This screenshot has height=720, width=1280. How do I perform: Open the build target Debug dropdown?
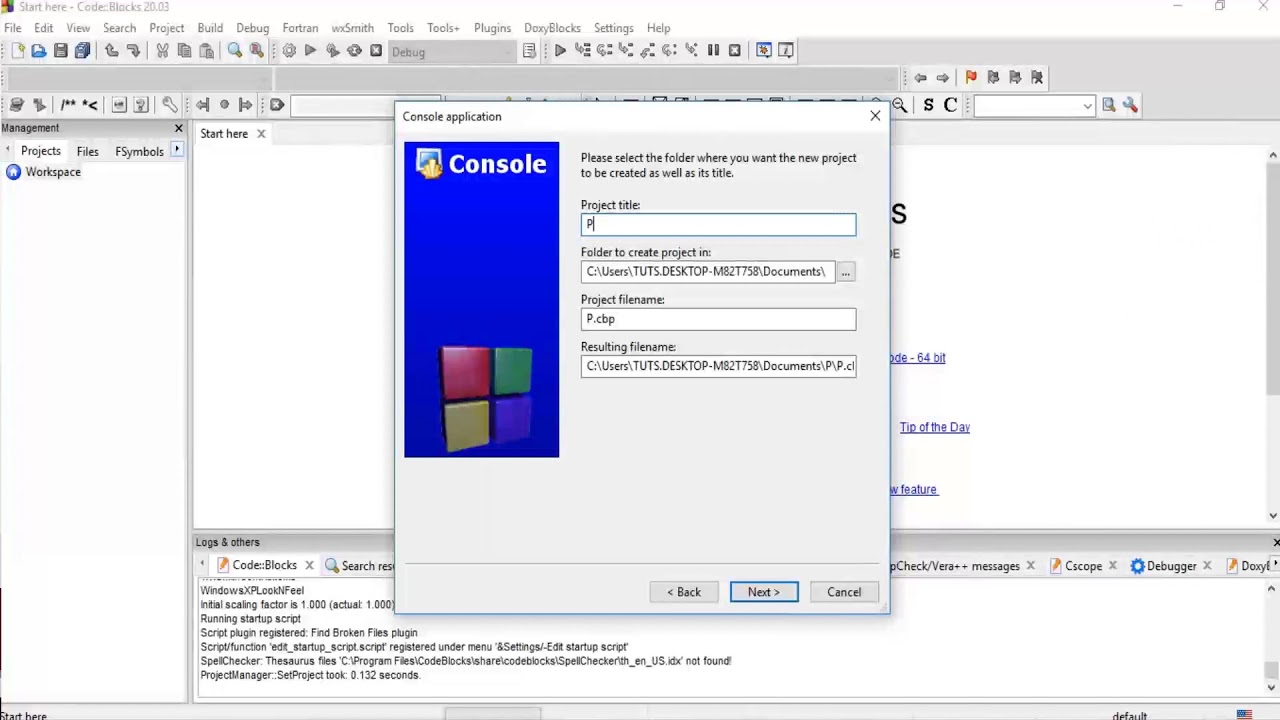pyautogui.click(x=453, y=52)
